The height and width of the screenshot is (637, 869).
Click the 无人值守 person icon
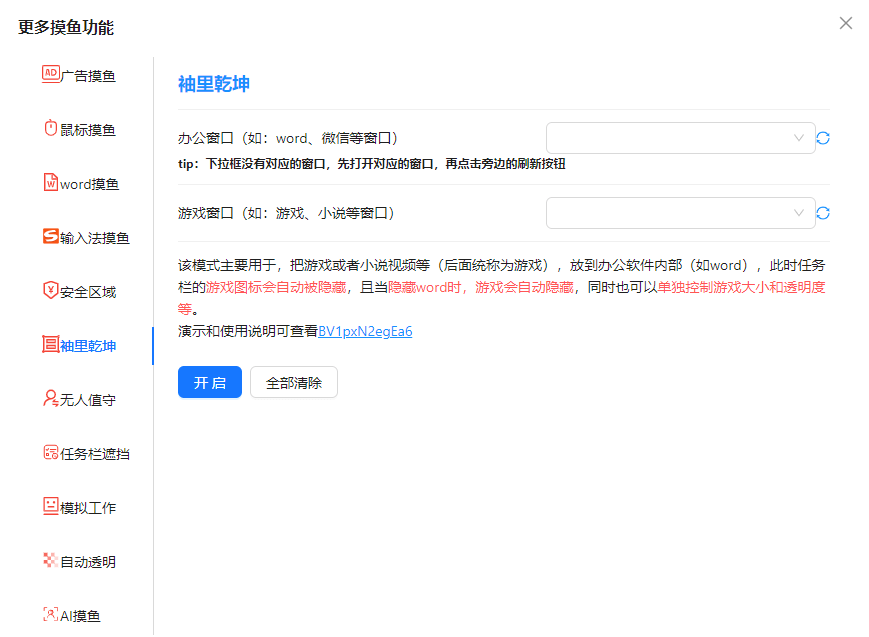(51, 398)
